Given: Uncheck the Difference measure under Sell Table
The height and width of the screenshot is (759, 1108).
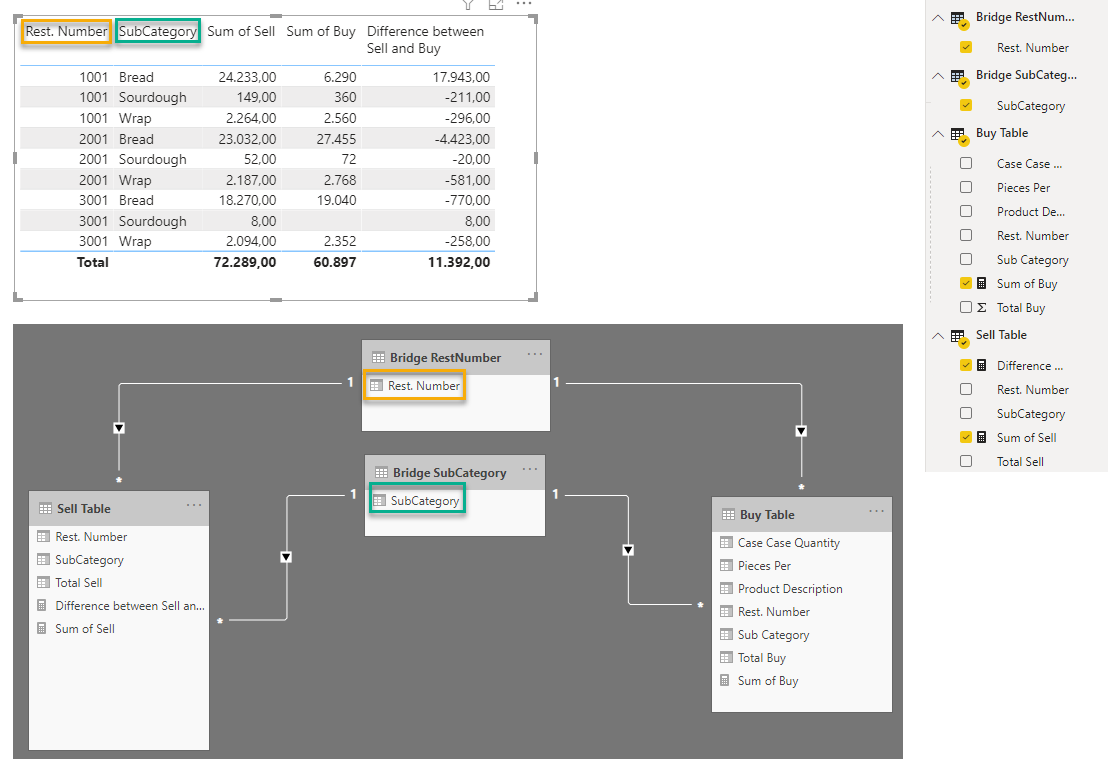Looking at the screenshot, I should [x=966, y=365].
